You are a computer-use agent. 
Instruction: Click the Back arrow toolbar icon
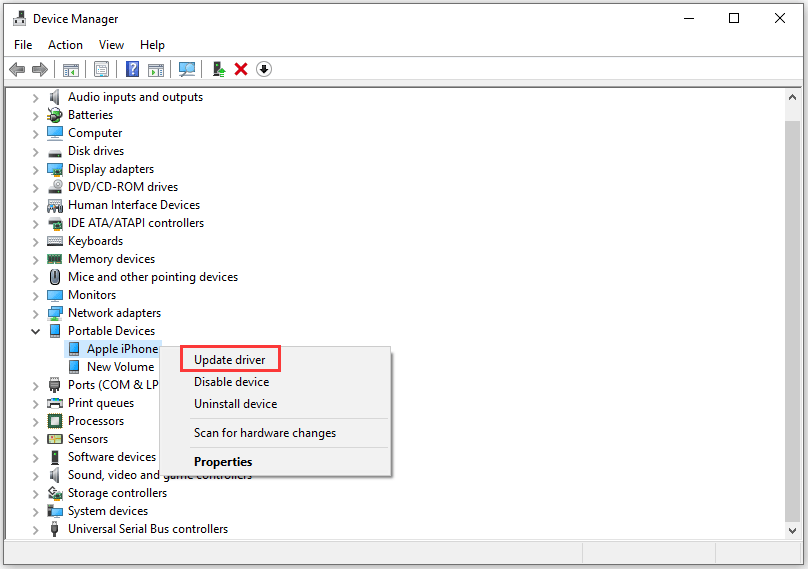pyautogui.click(x=17, y=69)
